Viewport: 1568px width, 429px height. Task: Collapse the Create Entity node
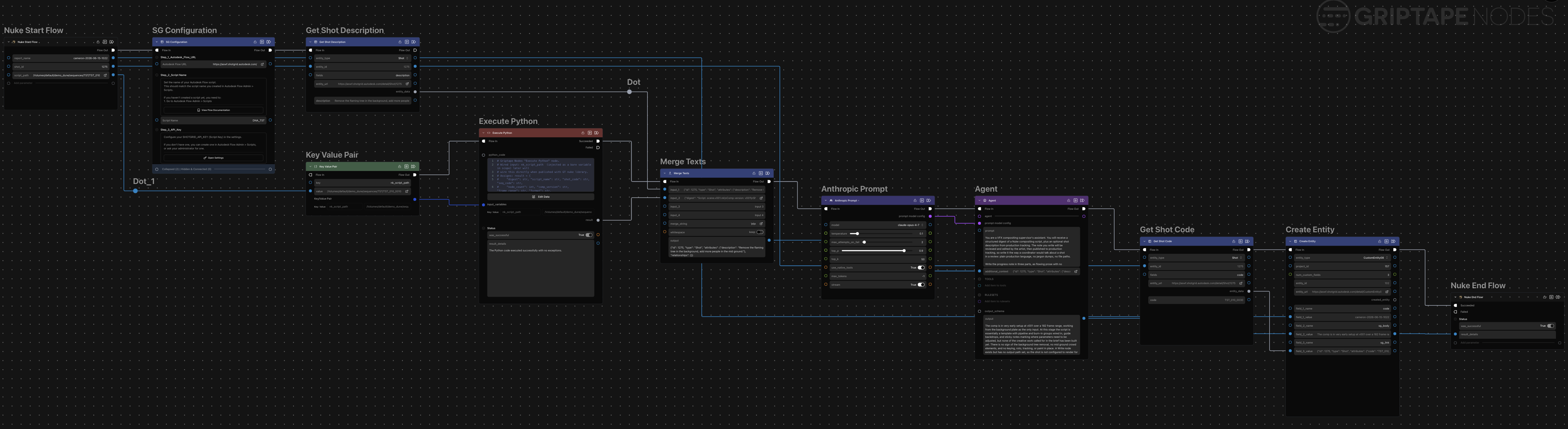coord(1290,241)
